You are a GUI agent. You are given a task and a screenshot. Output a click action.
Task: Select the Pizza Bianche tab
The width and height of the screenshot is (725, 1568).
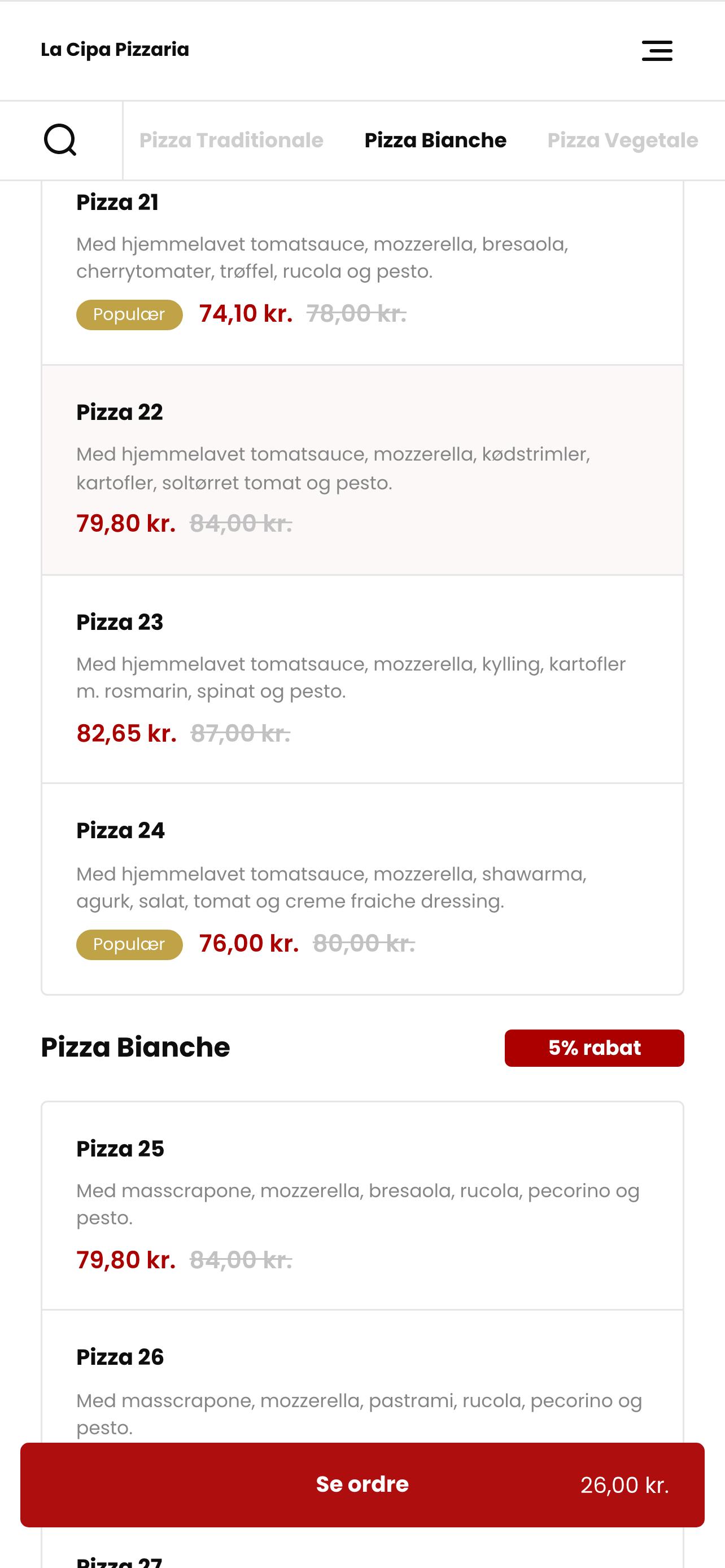435,140
